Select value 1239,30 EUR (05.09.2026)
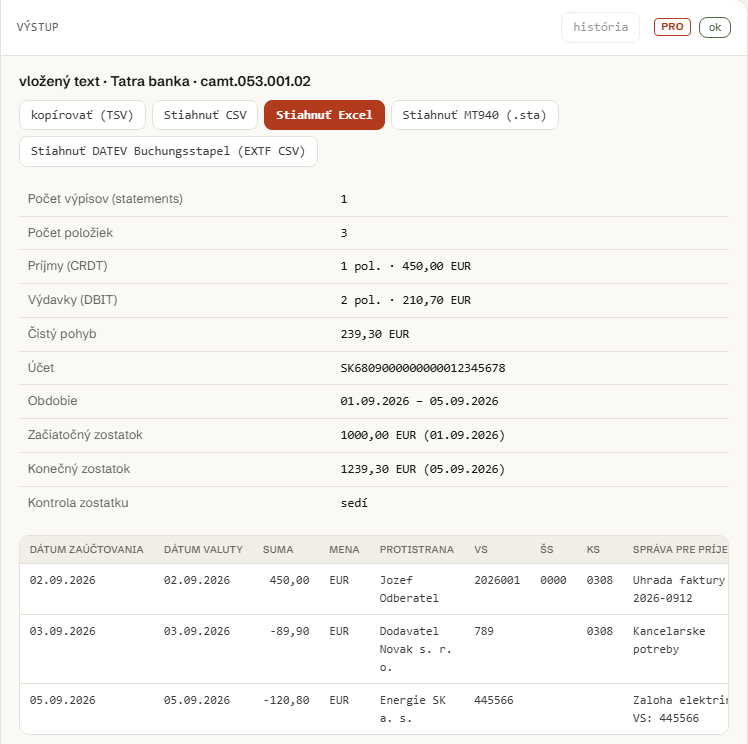The image size is (748, 744). tap(423, 469)
